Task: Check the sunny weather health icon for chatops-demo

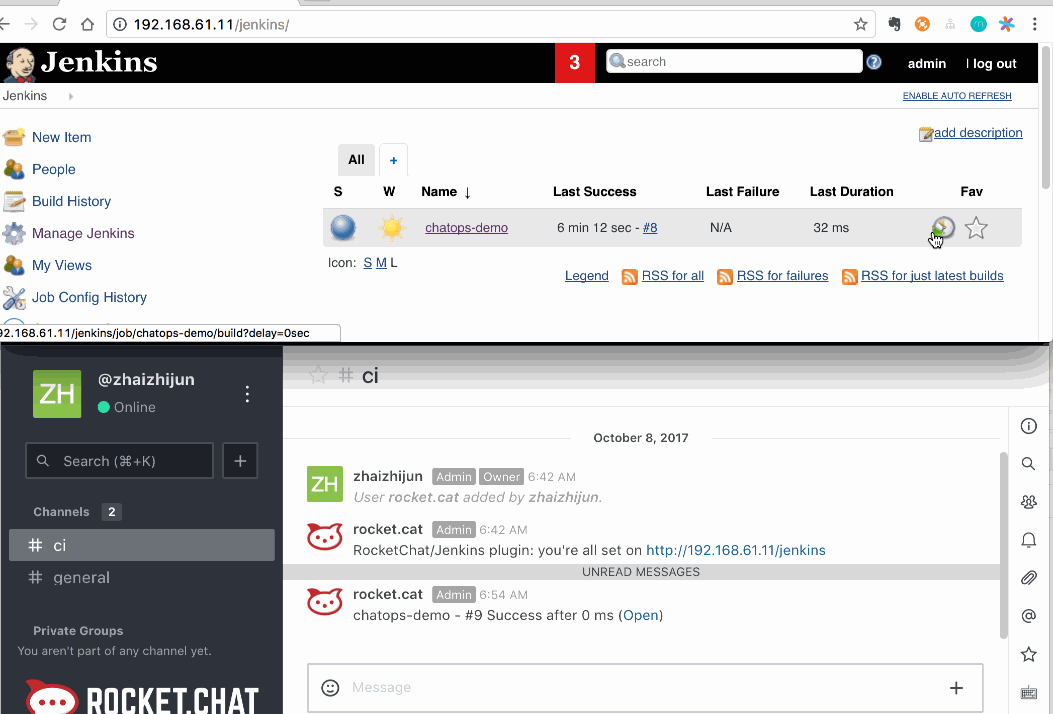Action: [391, 227]
